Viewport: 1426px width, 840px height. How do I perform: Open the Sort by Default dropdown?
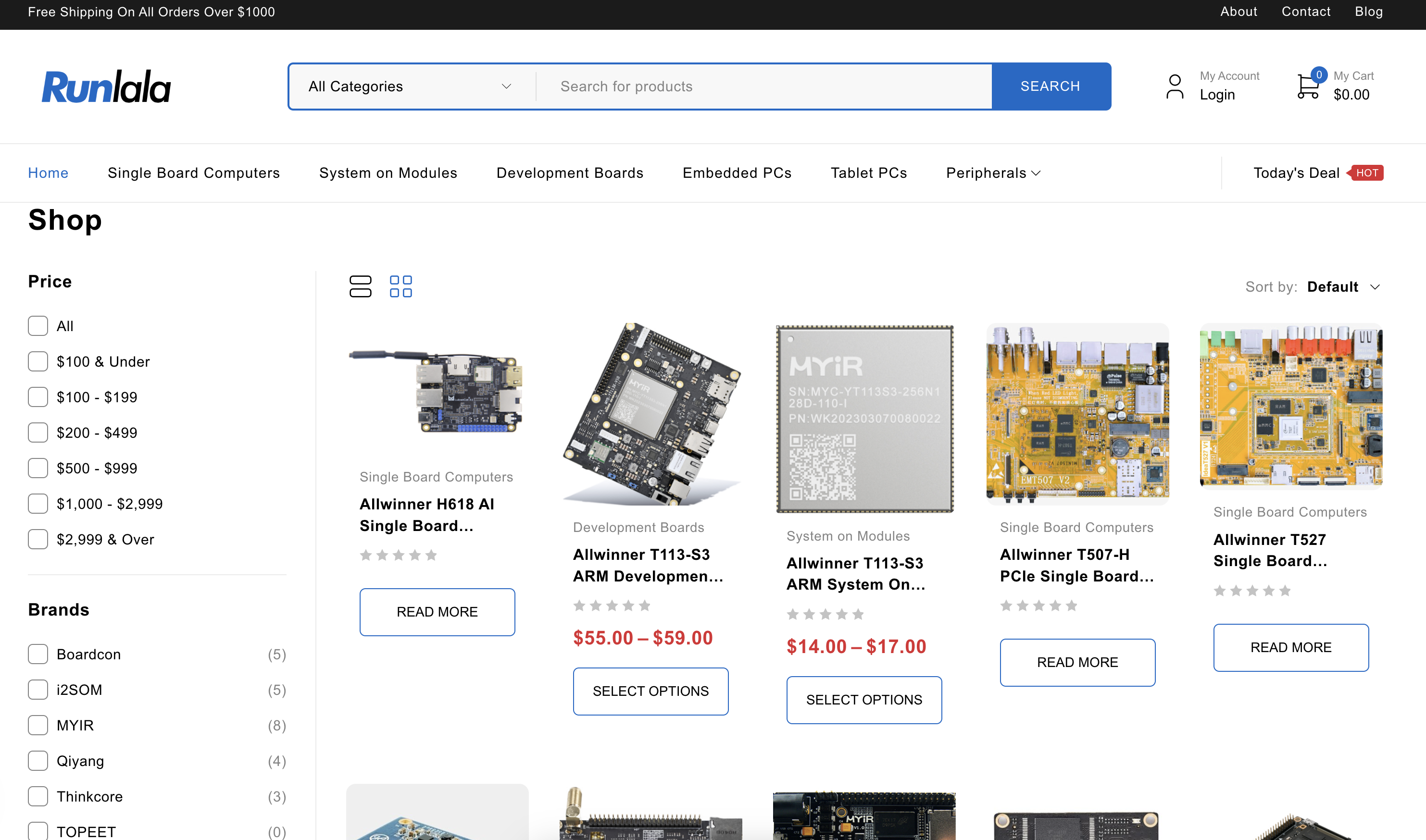1343,287
